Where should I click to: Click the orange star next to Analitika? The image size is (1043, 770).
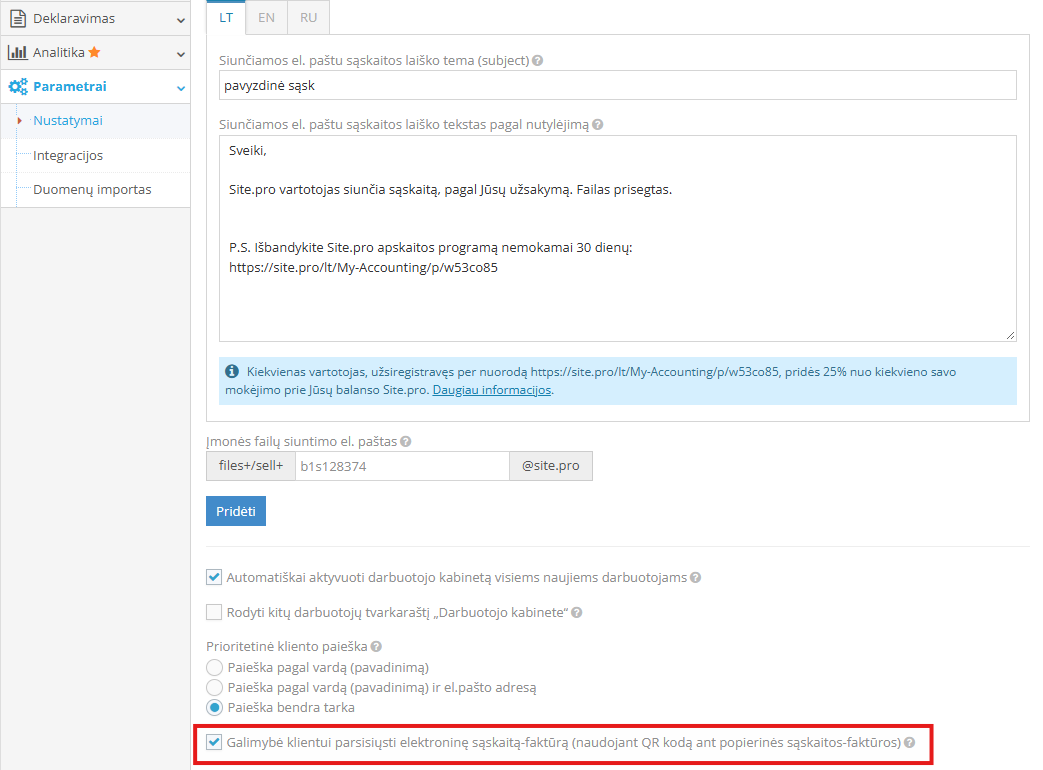coord(94,52)
